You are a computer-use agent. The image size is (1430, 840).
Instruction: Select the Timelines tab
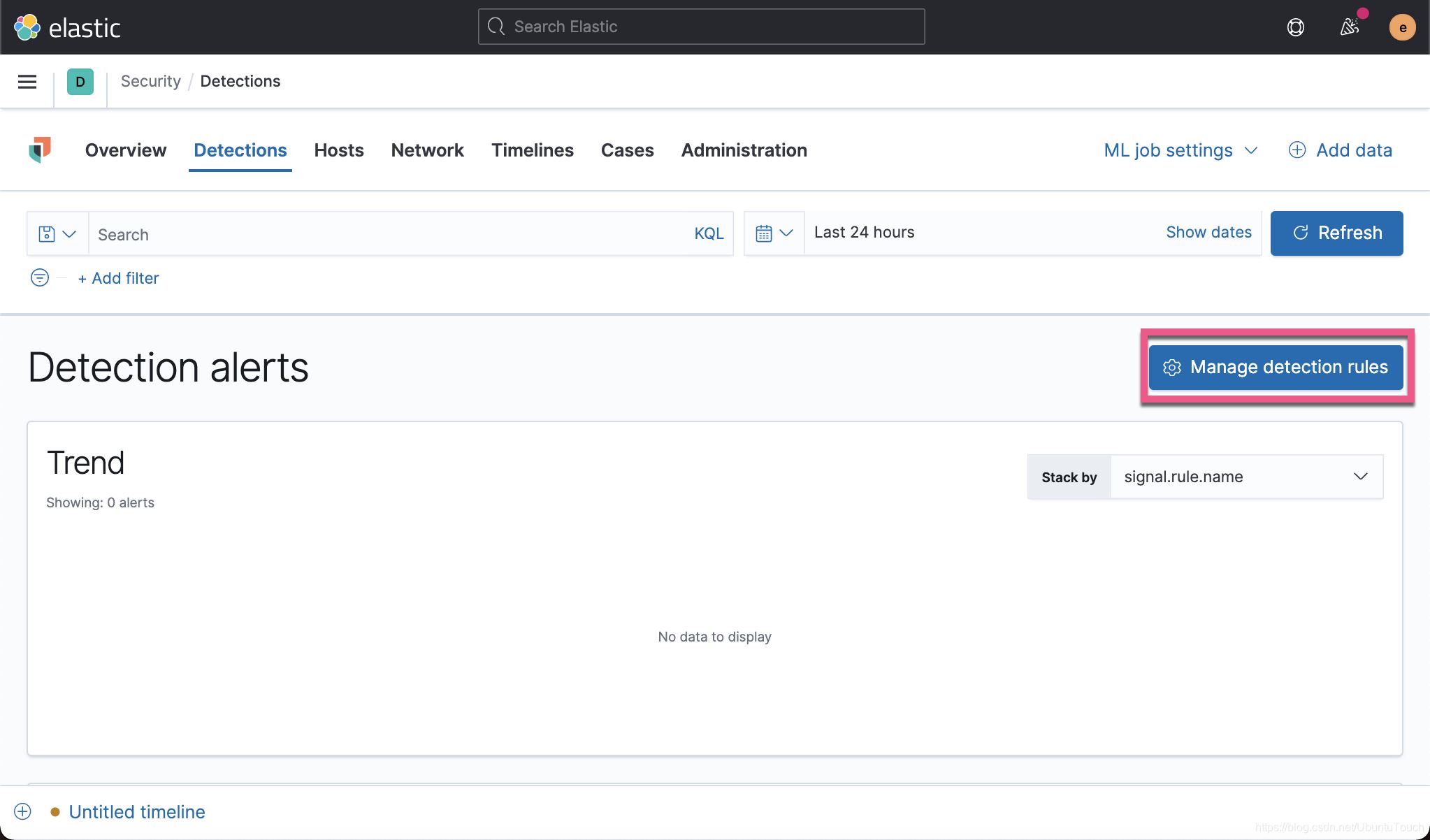(x=532, y=150)
